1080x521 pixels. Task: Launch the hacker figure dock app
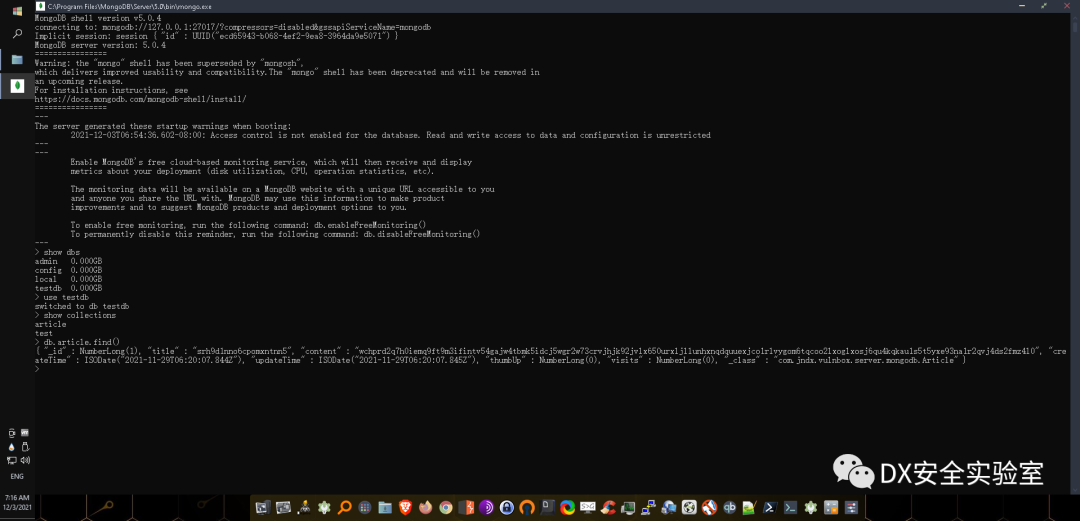(303, 508)
